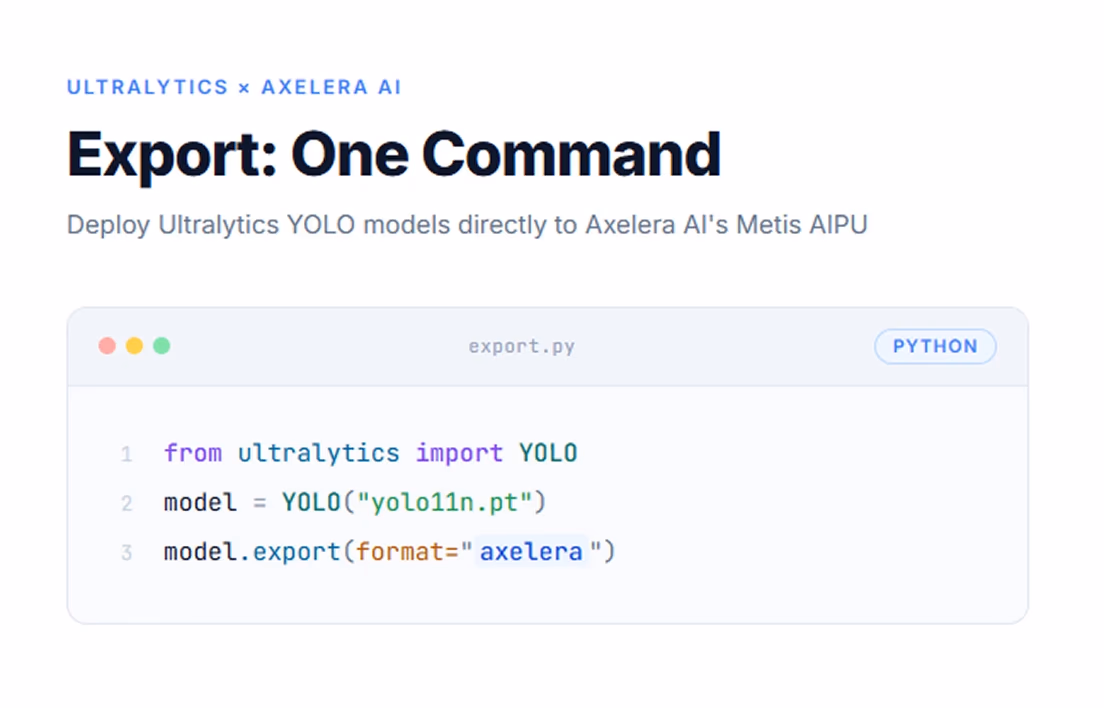
Task: Click the yellow window dot
Action: click(x=134, y=346)
